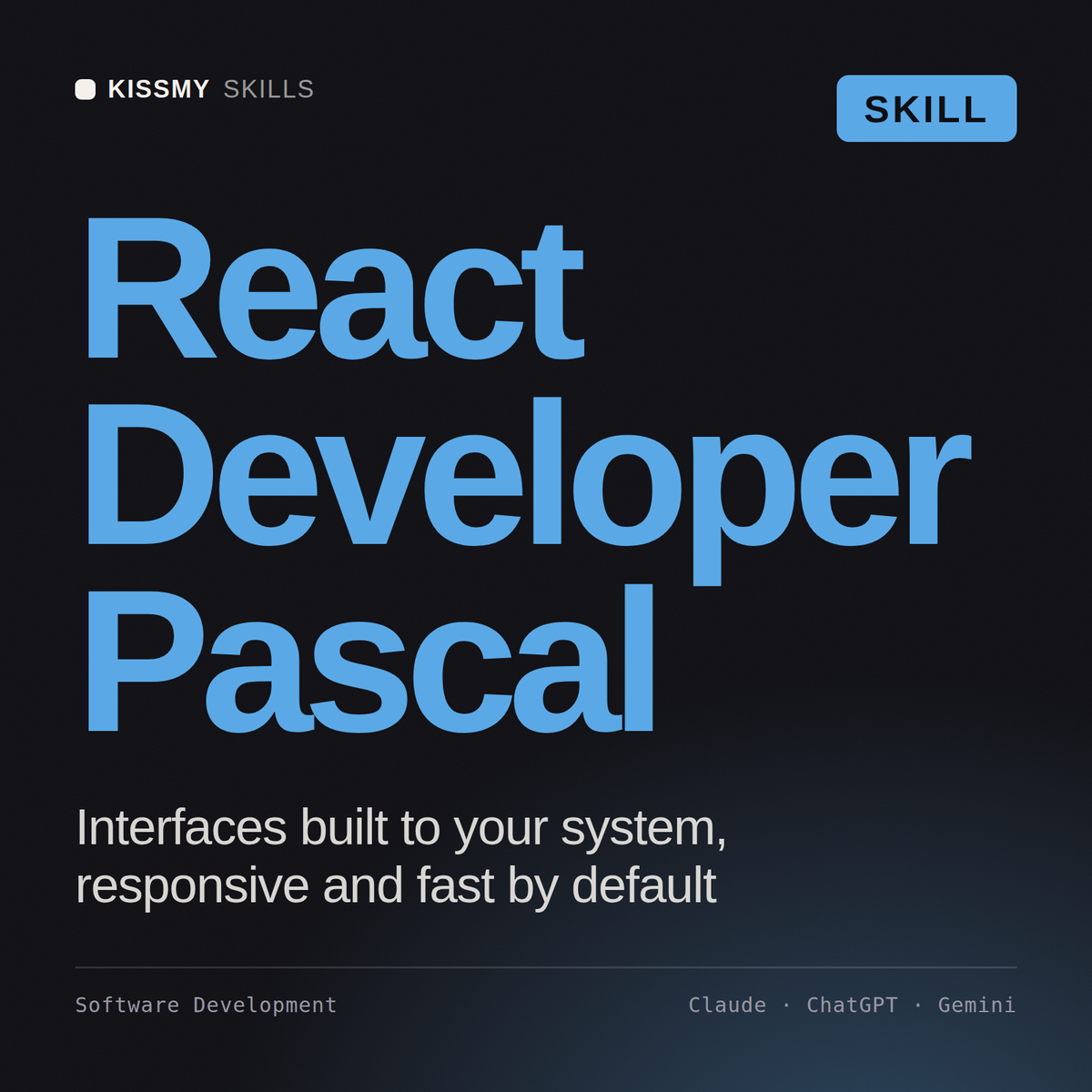Click the SKILLS label next to KISSMY
The image size is (1092, 1092).
click(268, 89)
